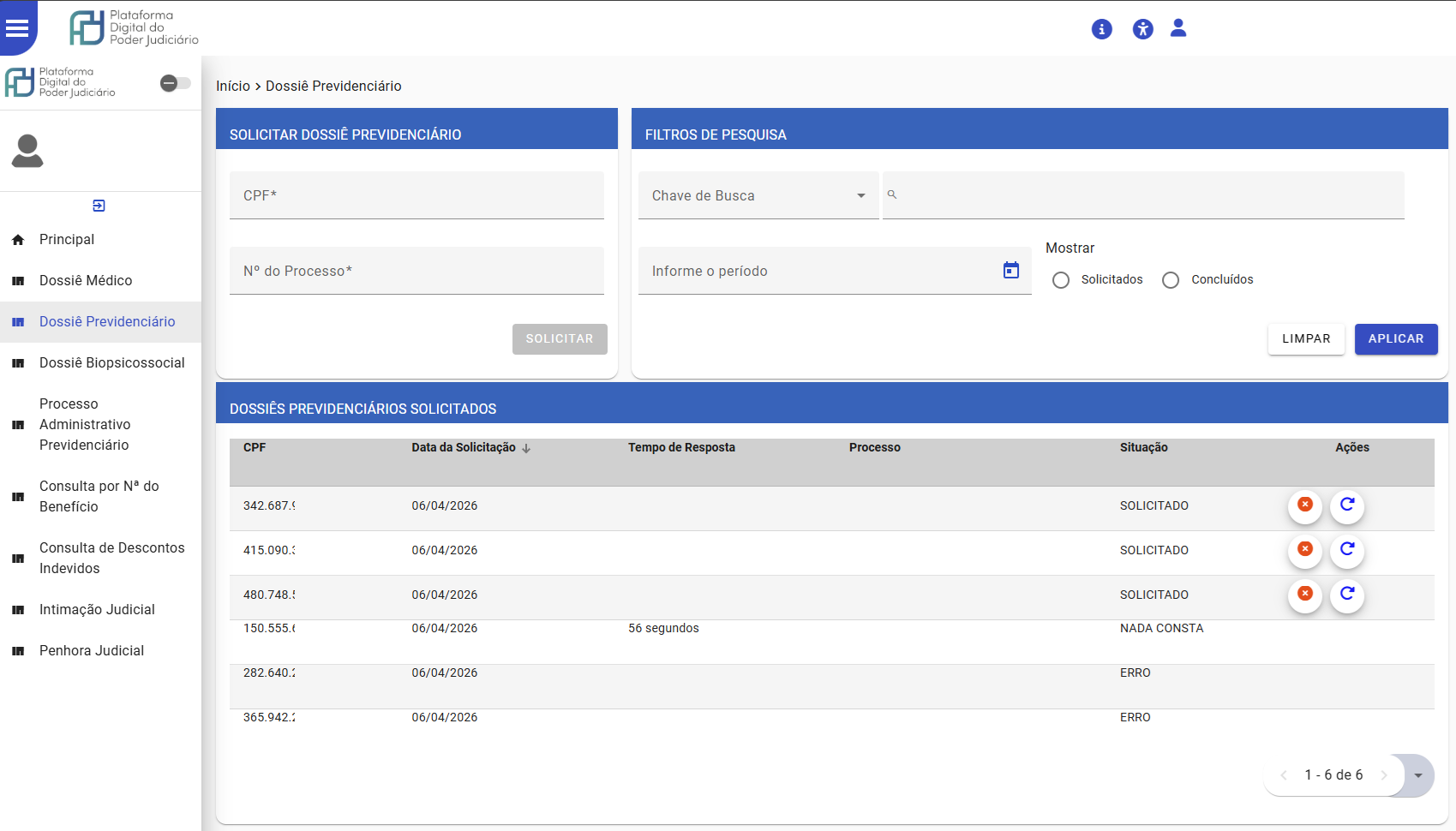Click the Informe o período field
1456x831 pixels.
[x=835, y=271]
